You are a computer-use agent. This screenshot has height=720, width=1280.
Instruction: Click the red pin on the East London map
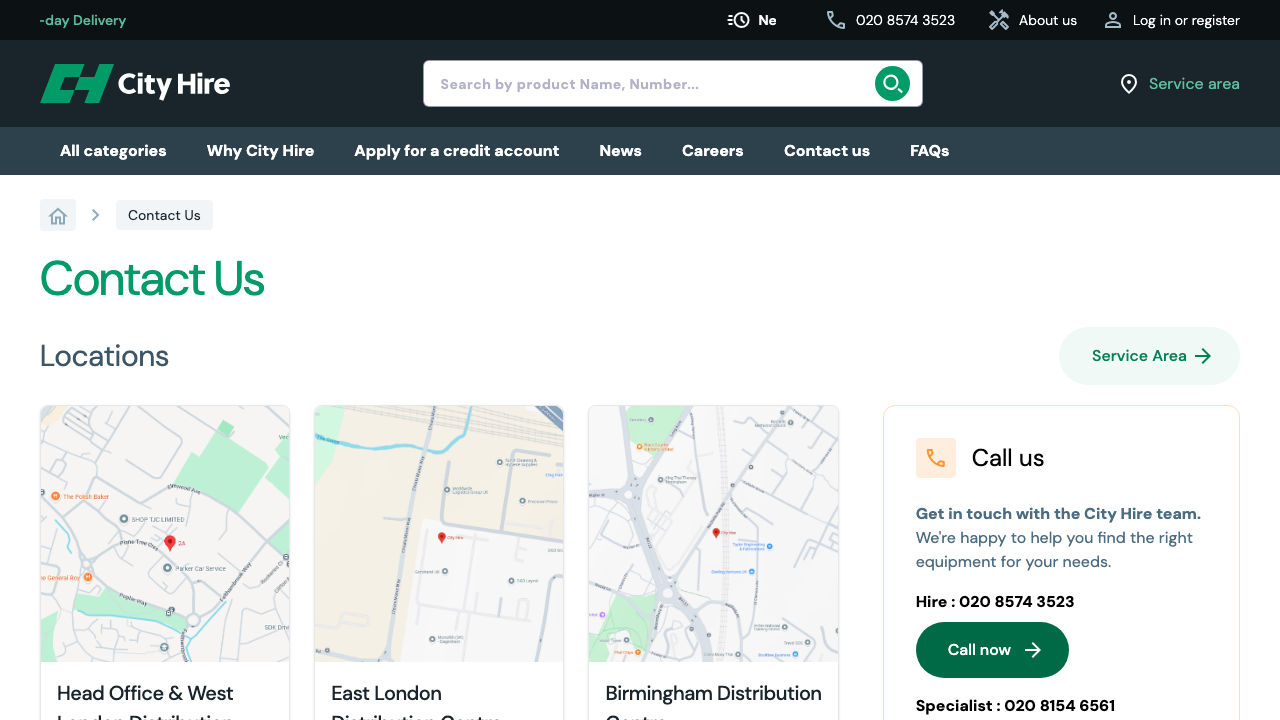point(441,537)
